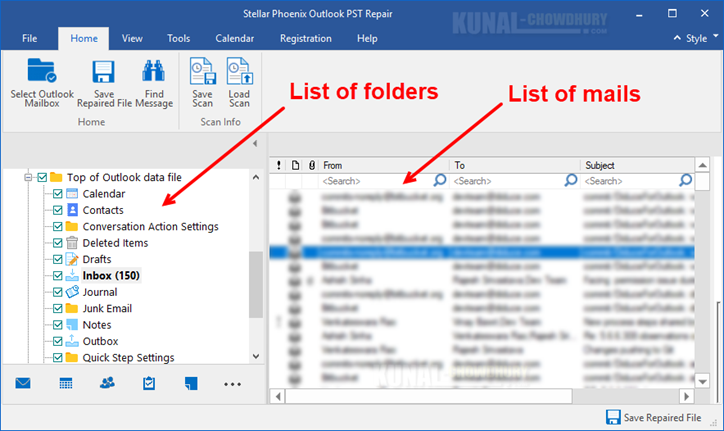Switch to the View tab
724x431 pixels.
[x=132, y=38]
